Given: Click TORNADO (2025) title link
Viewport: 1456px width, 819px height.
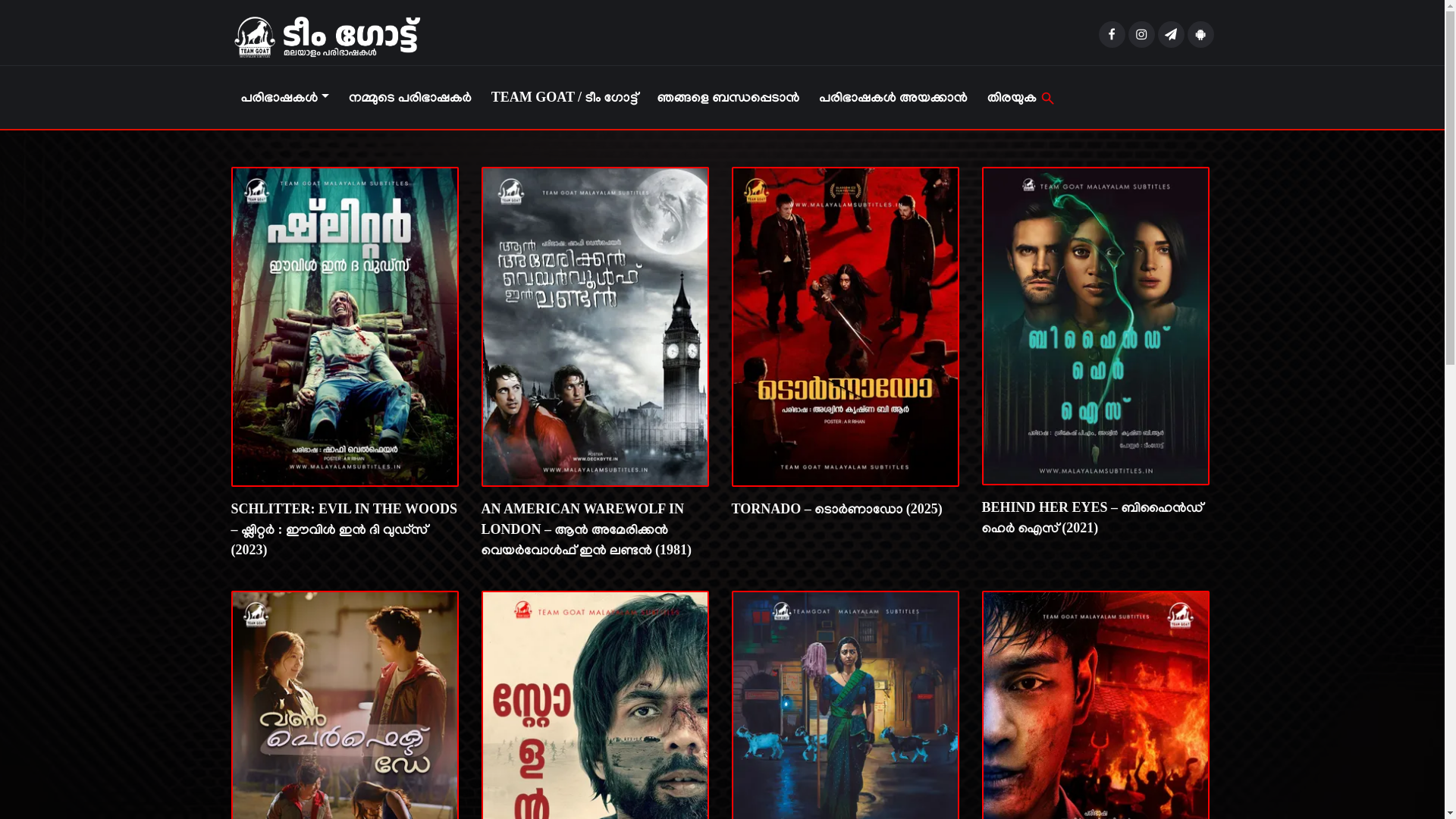Looking at the screenshot, I should (836, 509).
